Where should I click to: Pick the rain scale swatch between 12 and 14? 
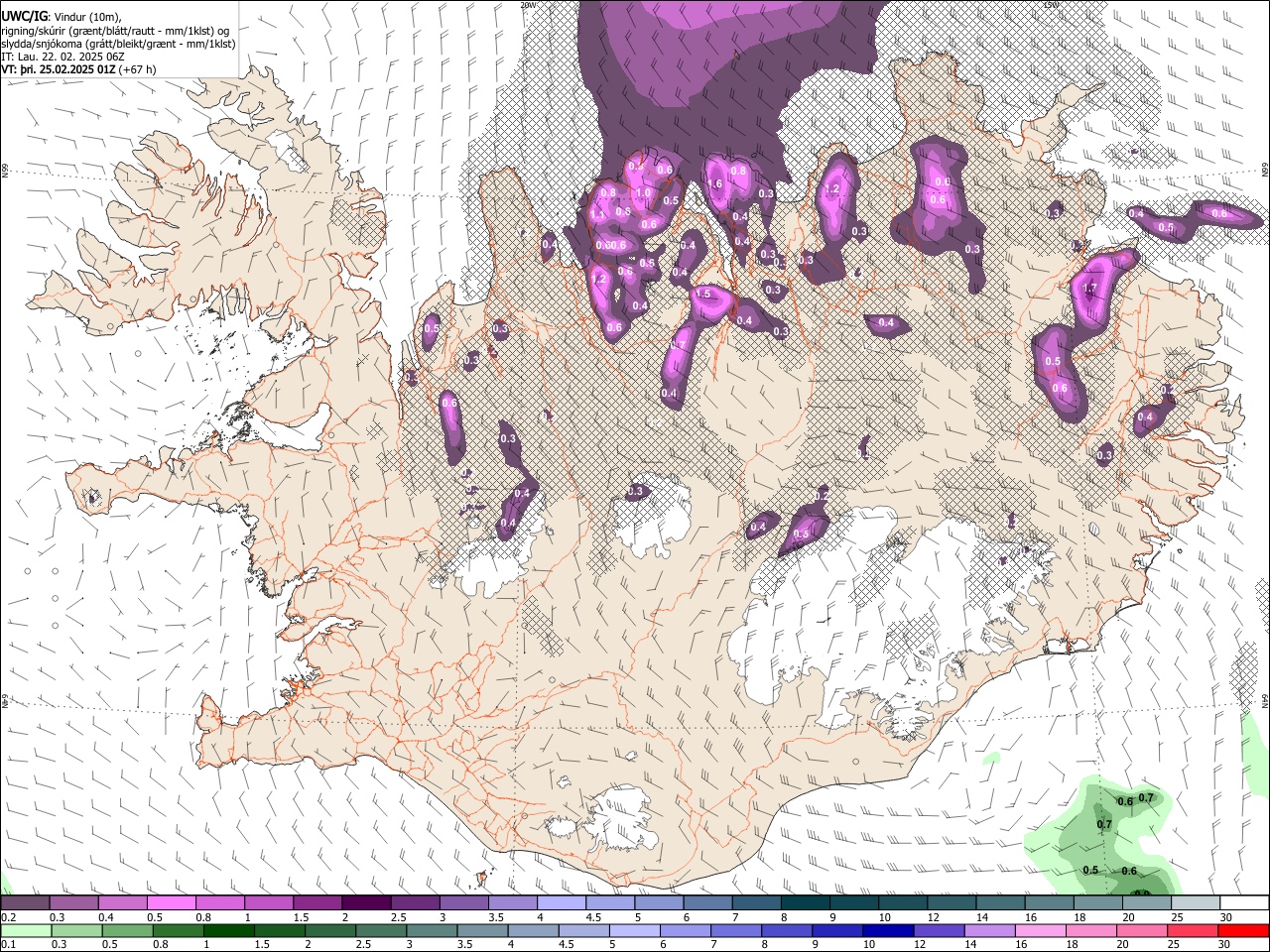tap(939, 931)
